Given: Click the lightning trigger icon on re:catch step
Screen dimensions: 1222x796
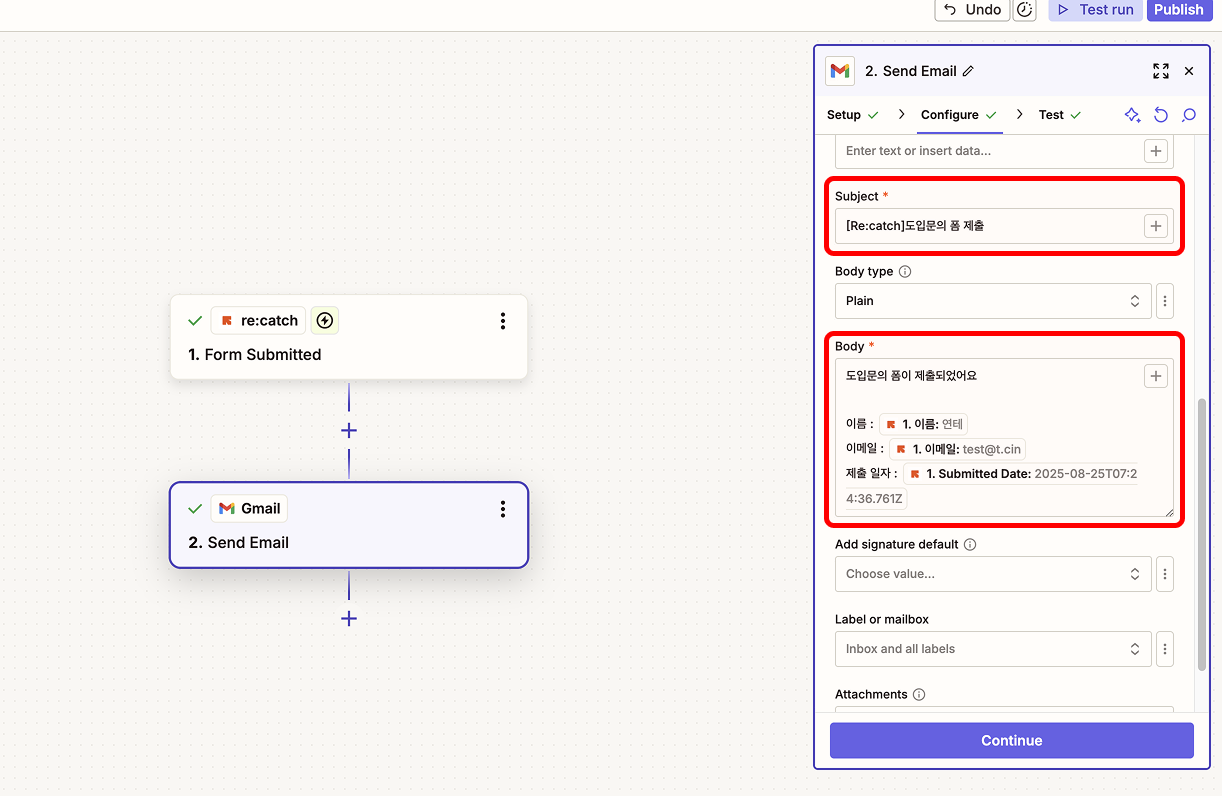Looking at the screenshot, I should (324, 321).
